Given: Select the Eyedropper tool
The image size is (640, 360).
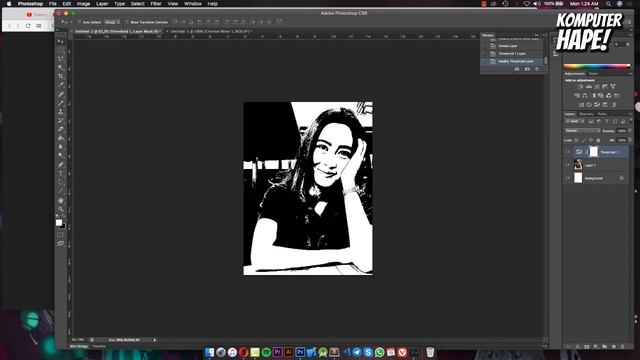Looking at the screenshot, I should pos(60,85).
